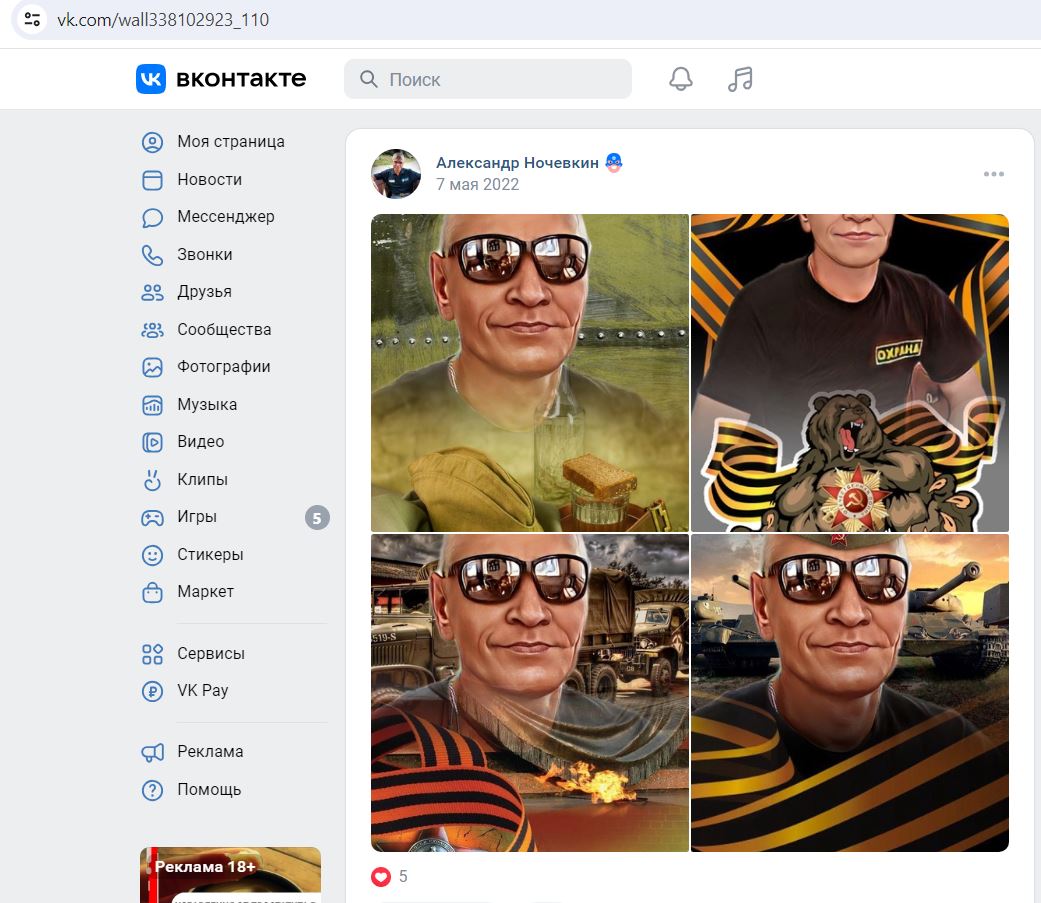Click the Стикеры smiley icon
This screenshot has height=903, width=1041.
[x=153, y=555]
